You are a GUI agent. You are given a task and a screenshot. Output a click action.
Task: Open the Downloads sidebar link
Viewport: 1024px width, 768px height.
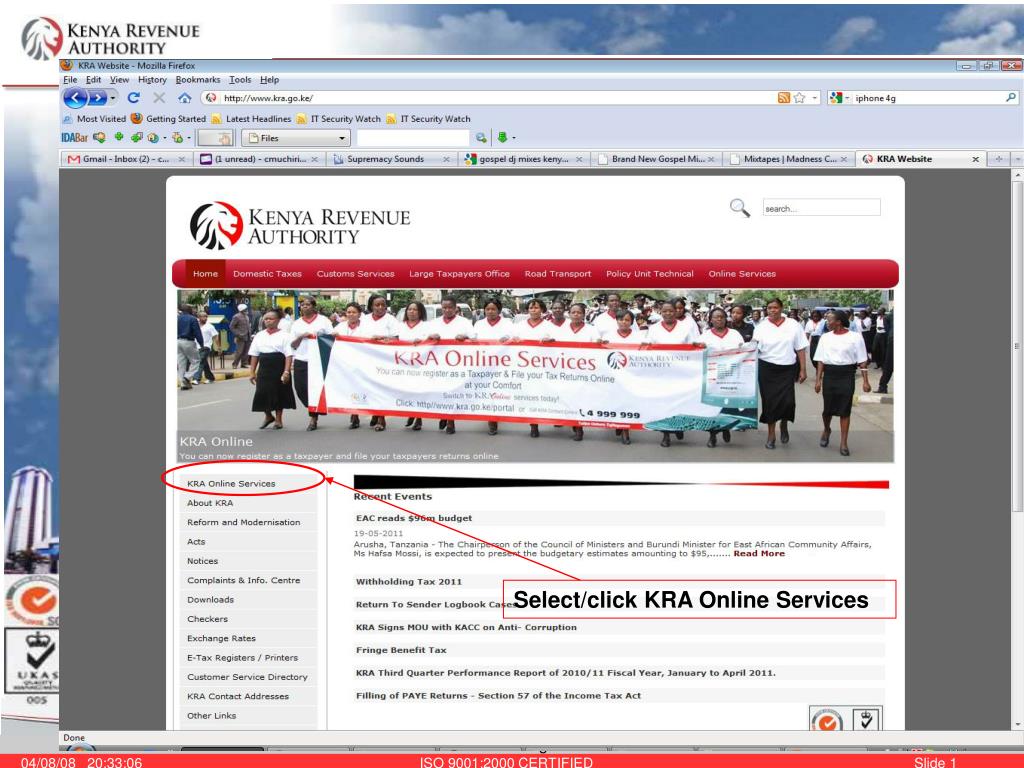(210, 600)
